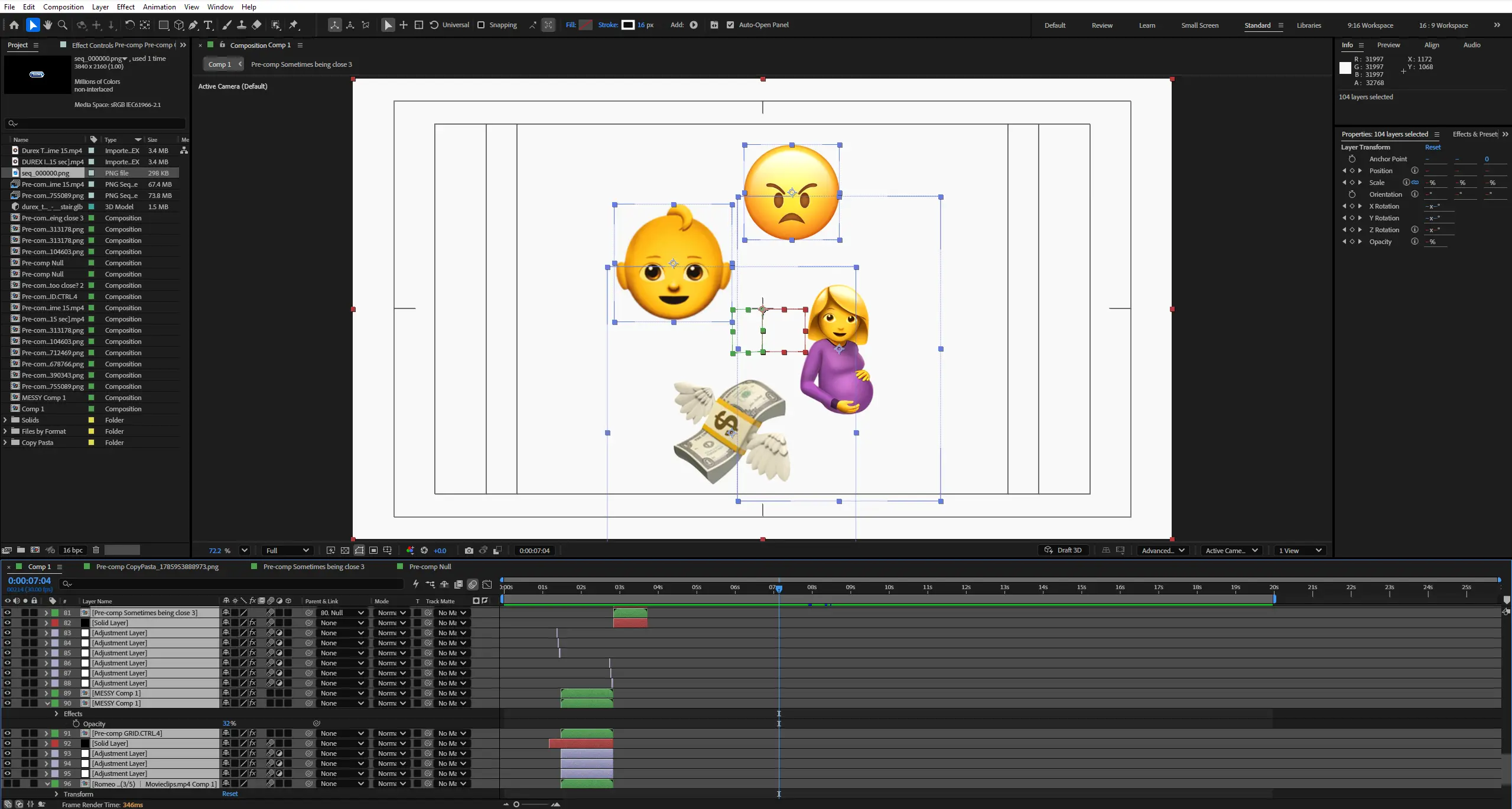
Task: Select the Rotation tool
Action: point(129,25)
